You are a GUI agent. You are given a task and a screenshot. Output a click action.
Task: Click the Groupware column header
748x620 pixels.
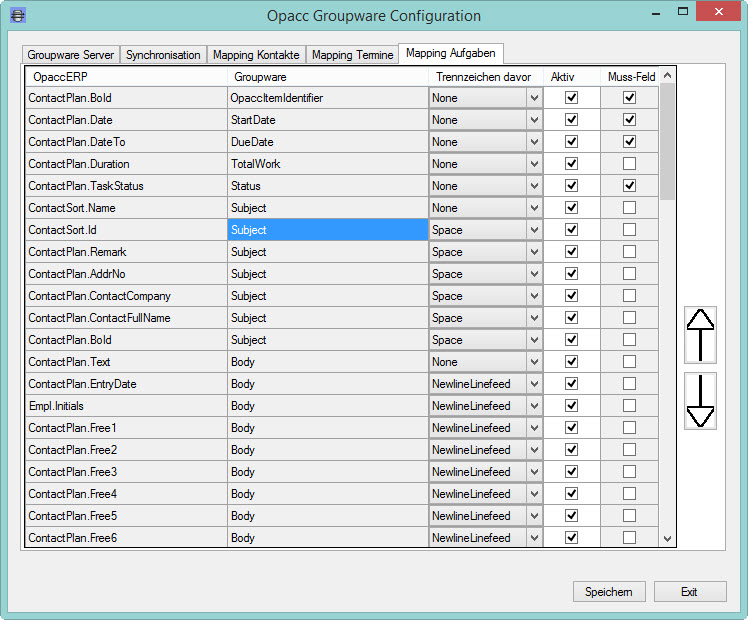(328, 77)
